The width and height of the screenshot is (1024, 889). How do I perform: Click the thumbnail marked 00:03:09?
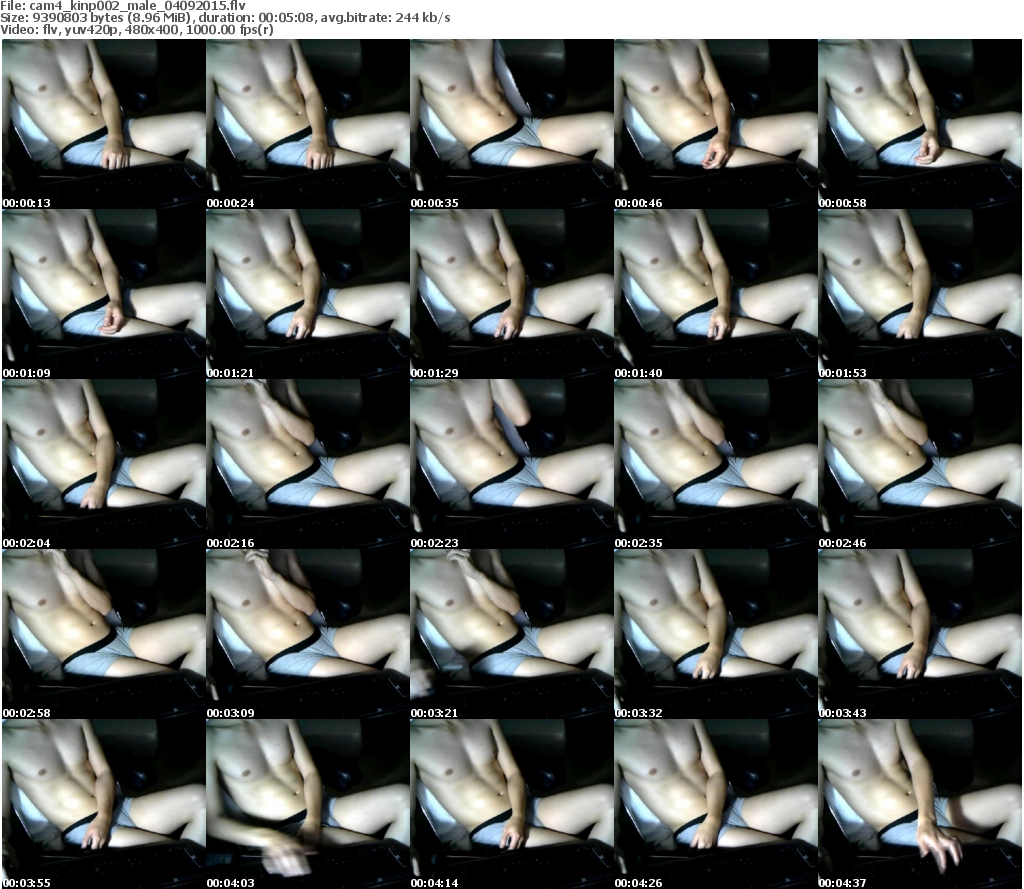pos(308,634)
